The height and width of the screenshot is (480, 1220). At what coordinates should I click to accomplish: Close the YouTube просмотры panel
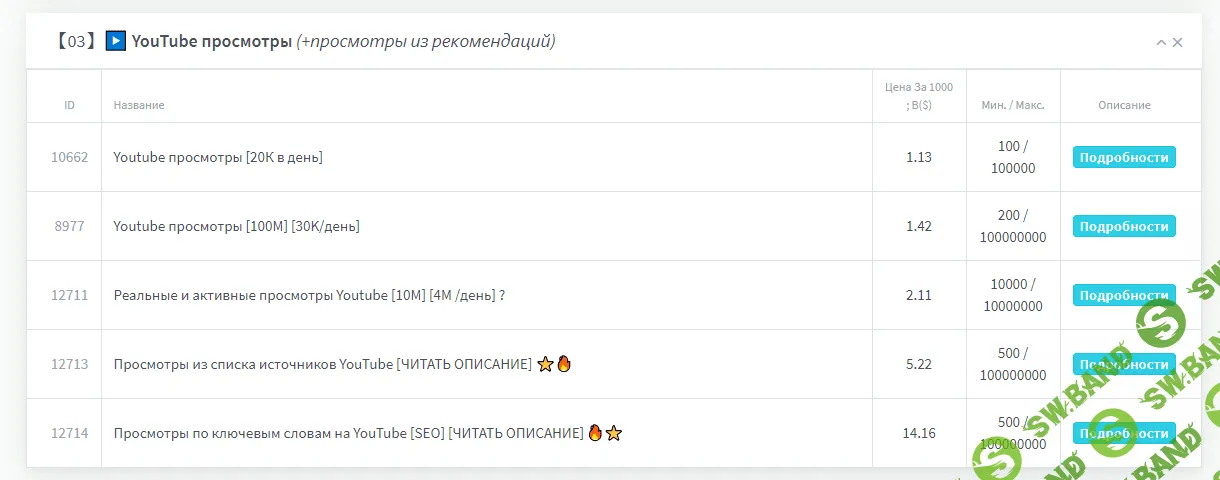(1178, 42)
